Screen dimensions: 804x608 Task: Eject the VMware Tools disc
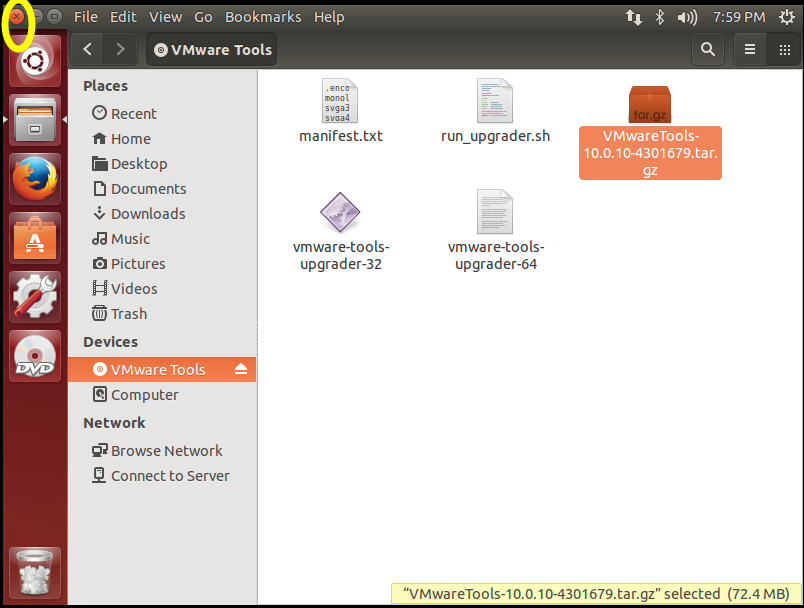tap(240, 369)
